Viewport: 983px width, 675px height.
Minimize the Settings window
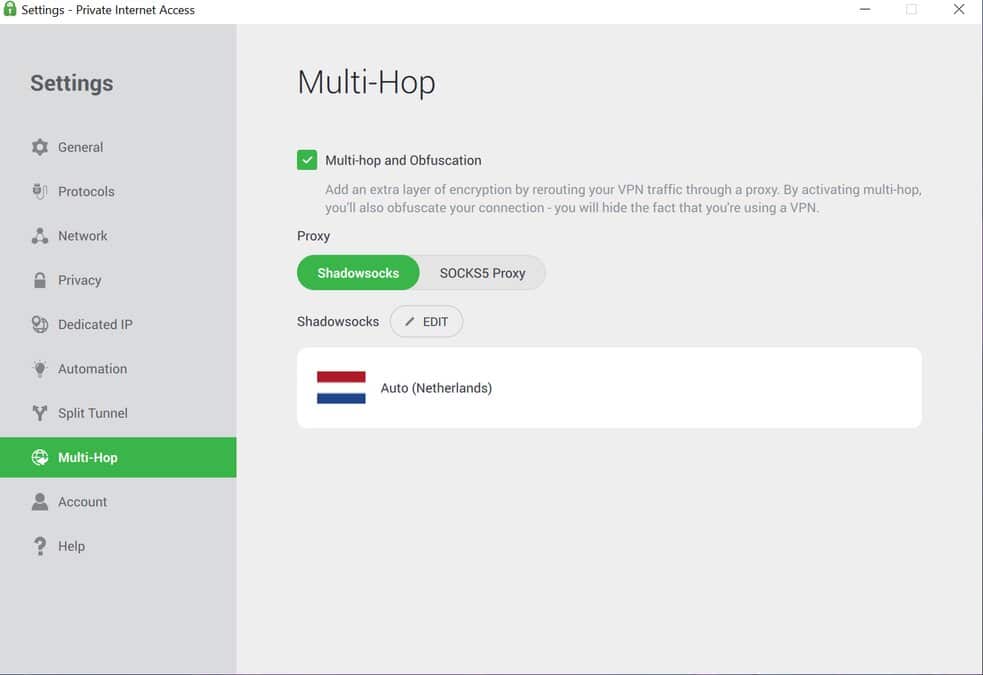click(x=865, y=9)
